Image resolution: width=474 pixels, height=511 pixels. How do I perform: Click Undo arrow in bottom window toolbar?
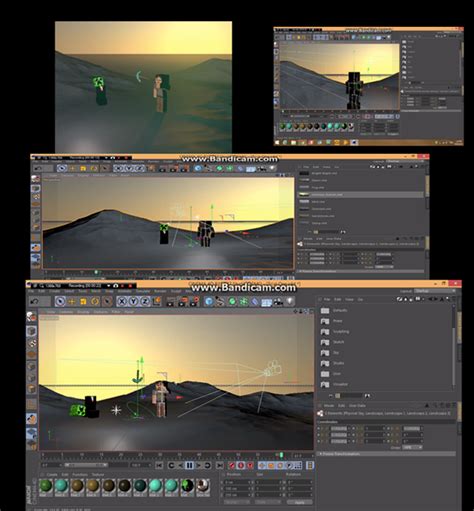(x=34, y=301)
